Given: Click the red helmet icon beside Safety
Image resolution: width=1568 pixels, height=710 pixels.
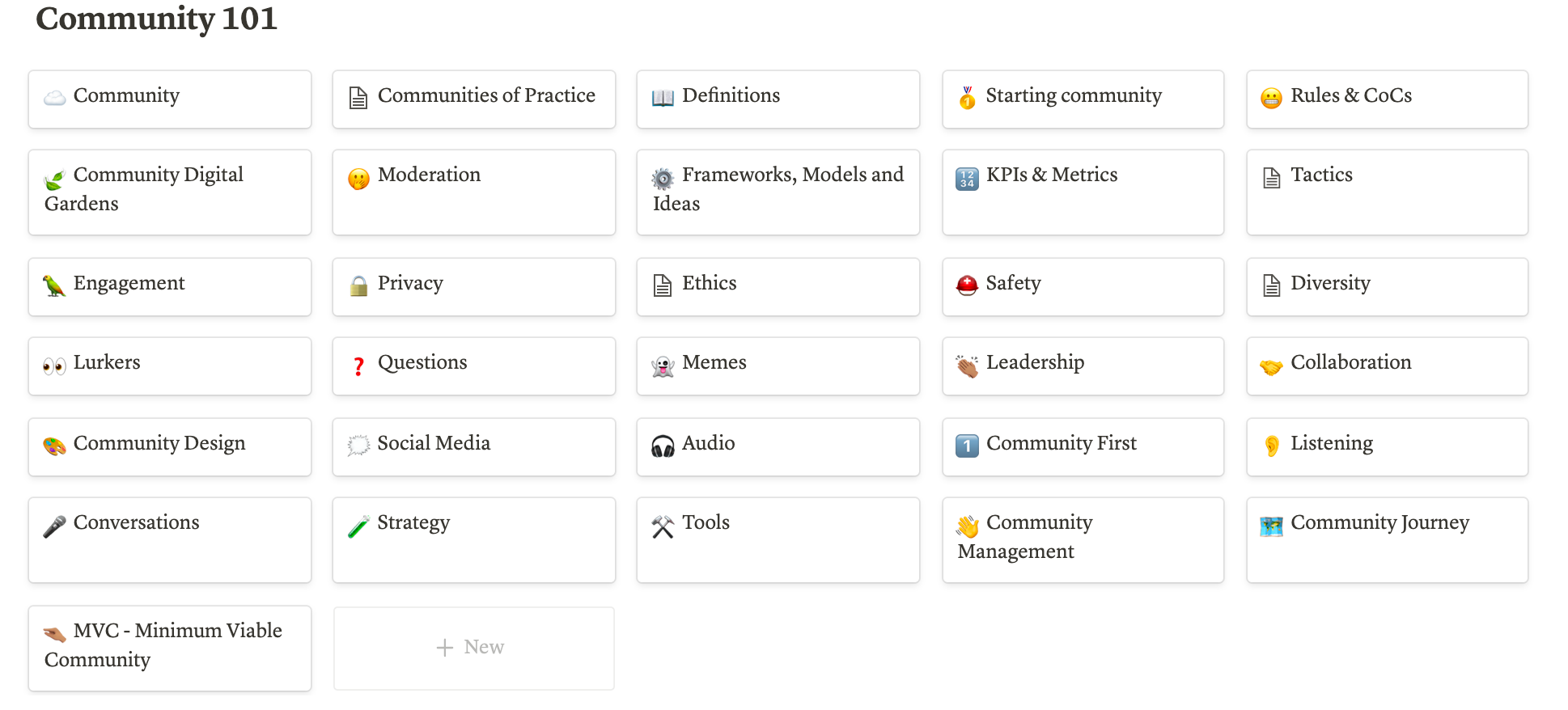Looking at the screenshot, I should click(x=967, y=285).
